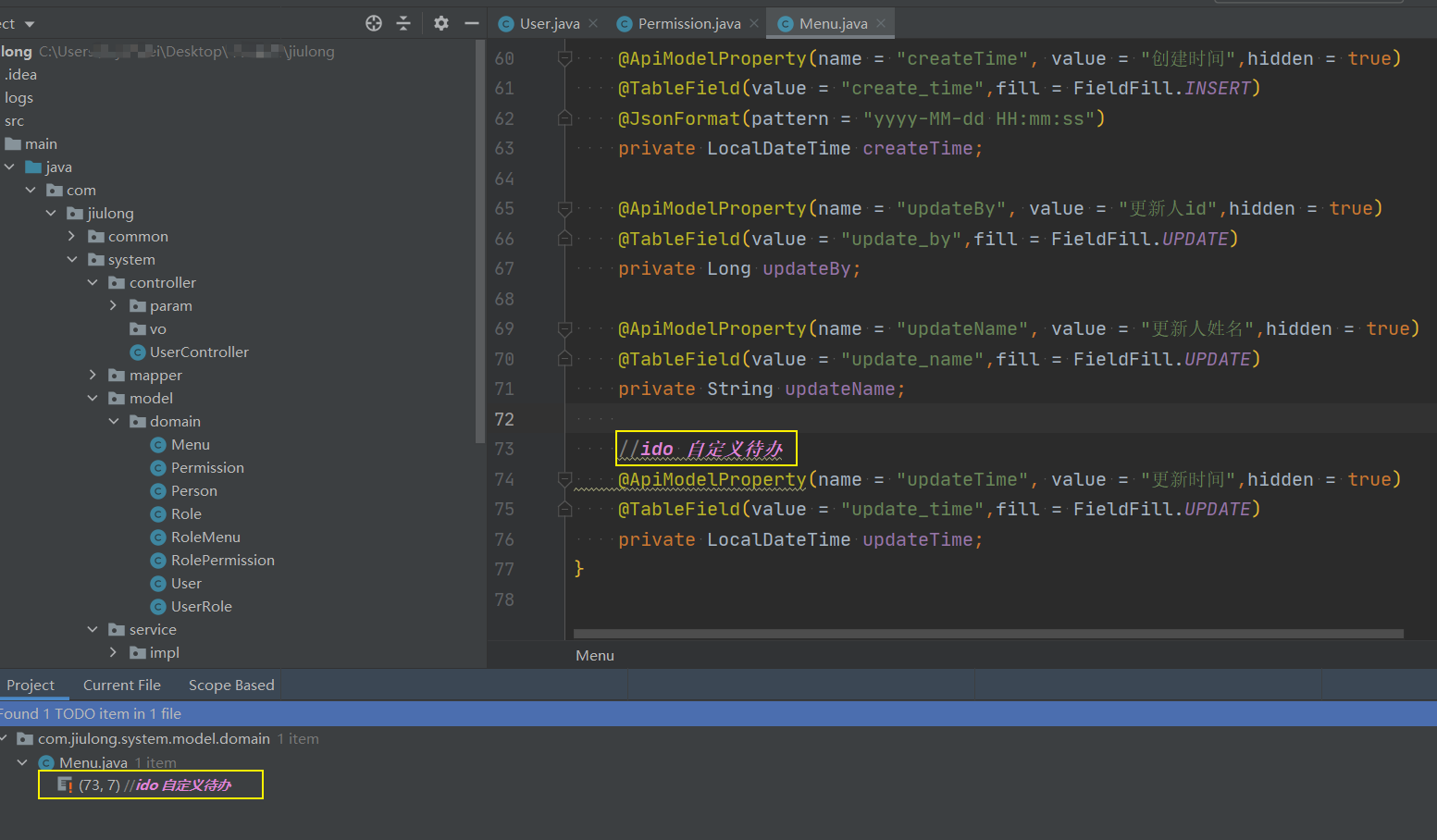Collapse the com package
1437x840 pixels.
[31, 190]
